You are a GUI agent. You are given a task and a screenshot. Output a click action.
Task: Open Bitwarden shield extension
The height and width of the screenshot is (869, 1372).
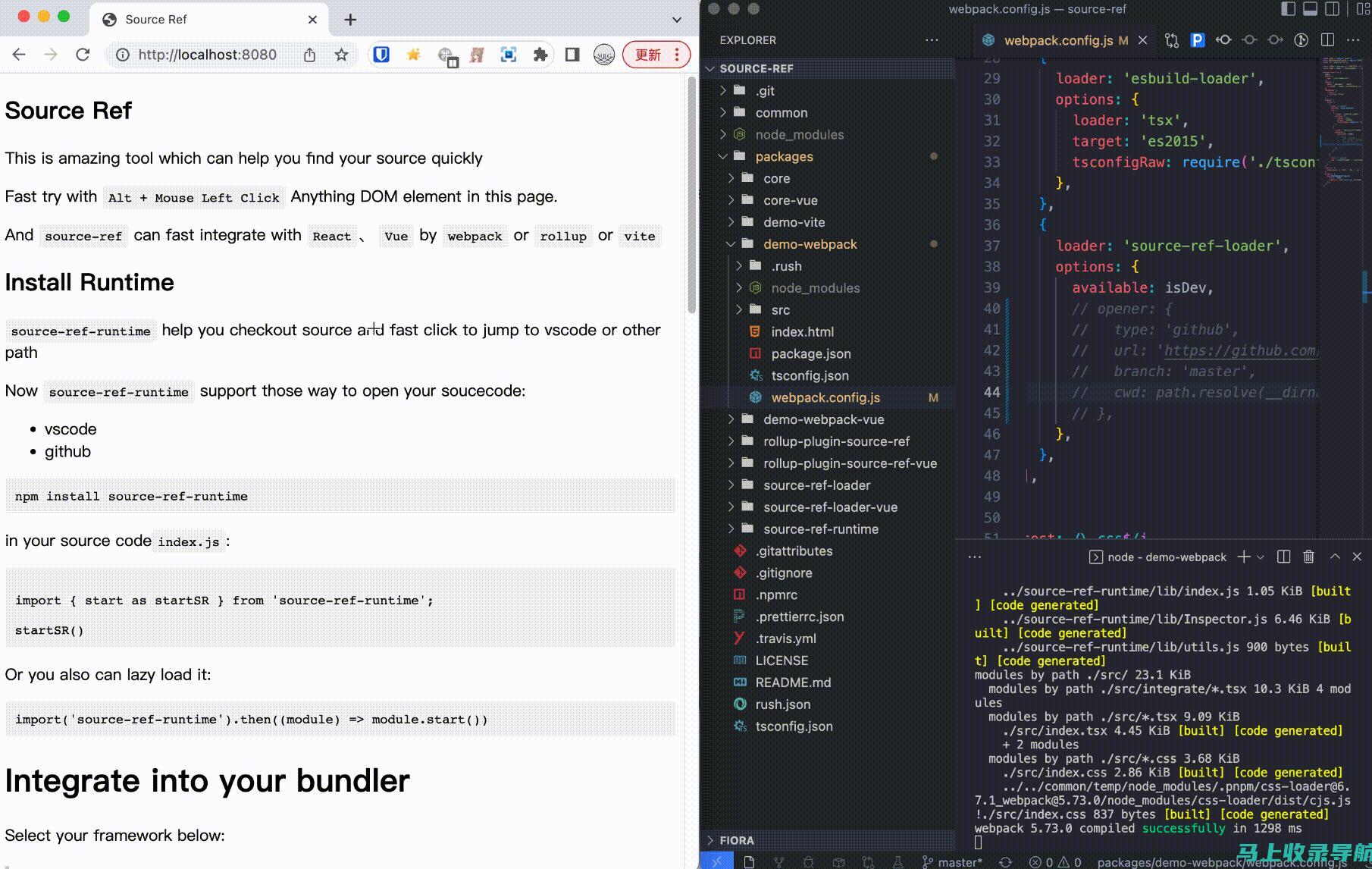(381, 55)
